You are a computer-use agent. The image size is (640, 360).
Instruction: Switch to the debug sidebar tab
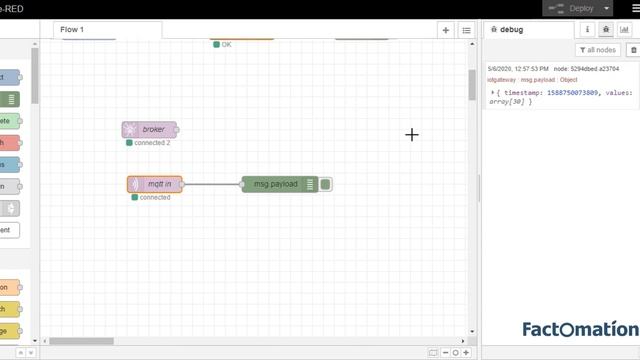point(529,30)
